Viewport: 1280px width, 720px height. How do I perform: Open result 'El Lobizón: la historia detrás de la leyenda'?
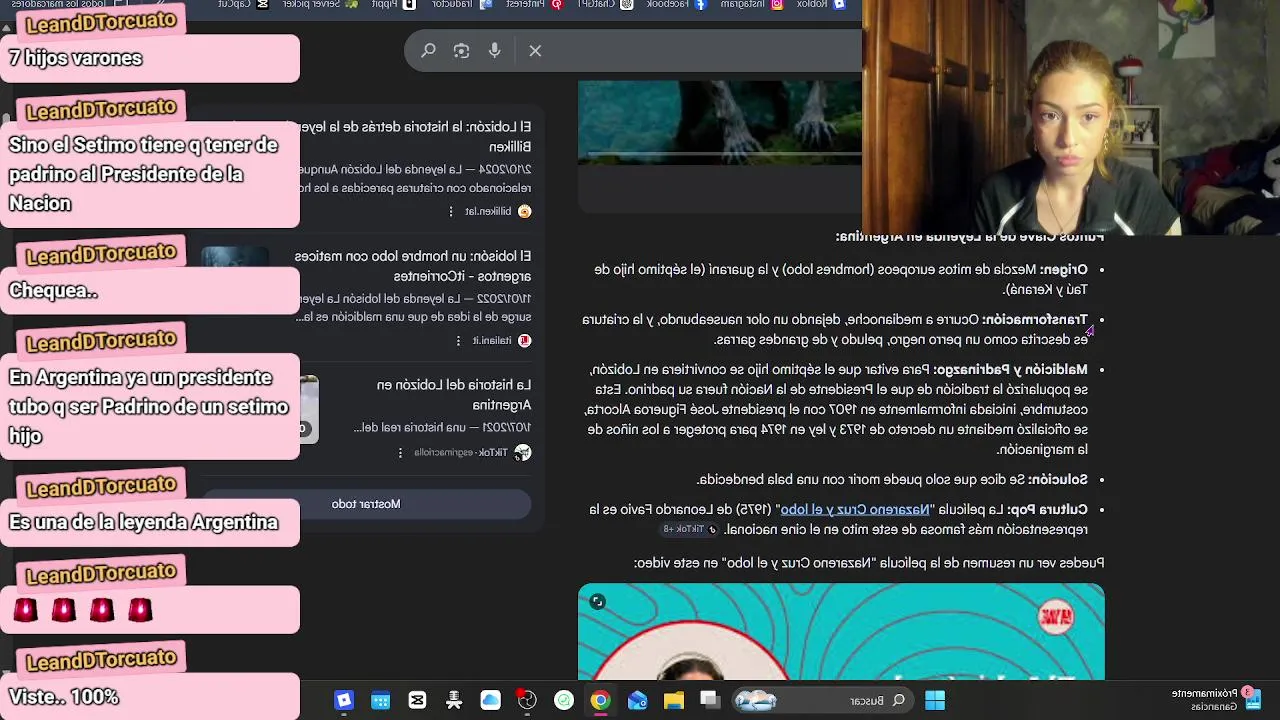click(415, 137)
